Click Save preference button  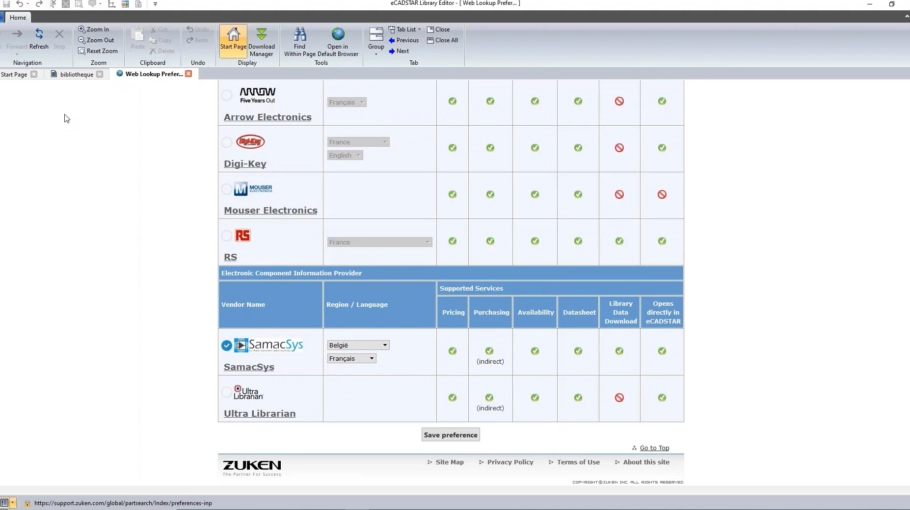(x=450, y=435)
